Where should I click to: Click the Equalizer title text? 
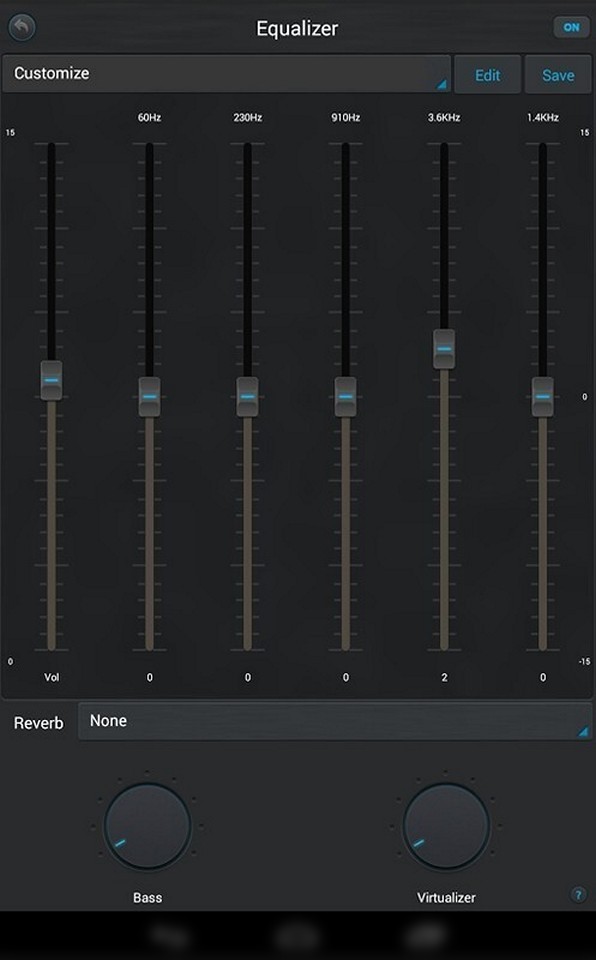click(297, 29)
